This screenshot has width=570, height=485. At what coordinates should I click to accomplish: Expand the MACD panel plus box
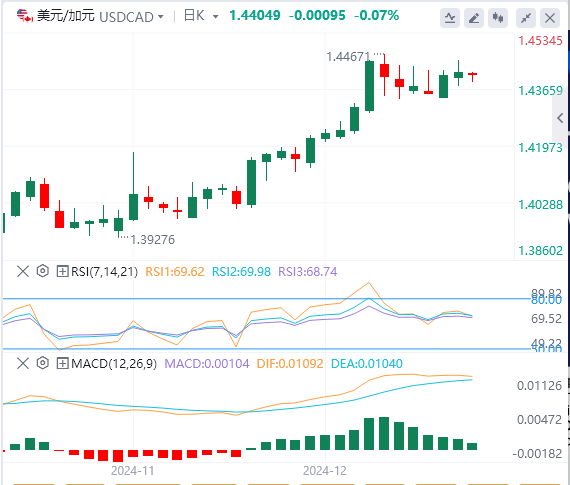click(63, 363)
